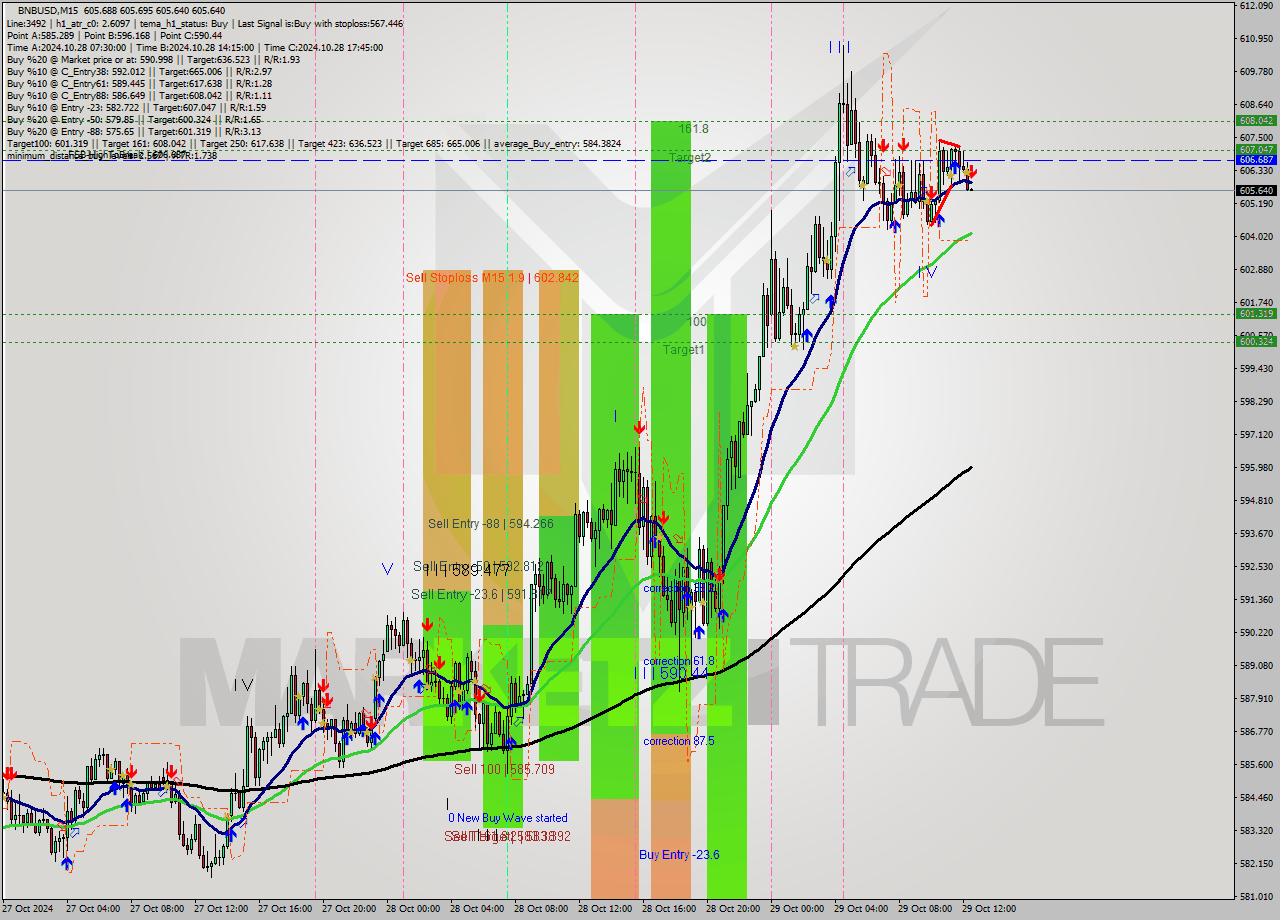Click the 581.010 price scale value

[1255, 897]
